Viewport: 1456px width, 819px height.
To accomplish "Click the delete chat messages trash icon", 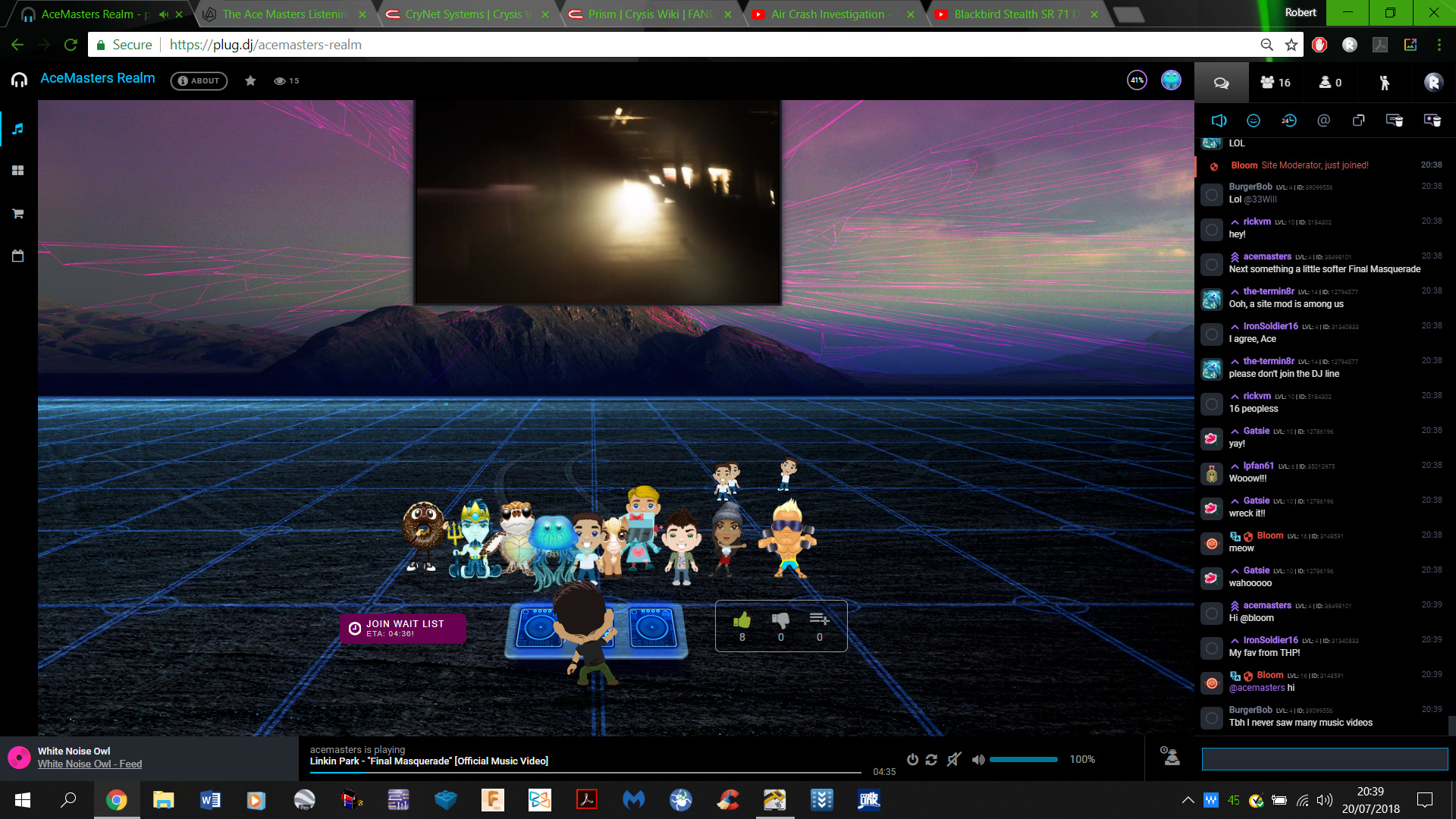I will [1394, 121].
